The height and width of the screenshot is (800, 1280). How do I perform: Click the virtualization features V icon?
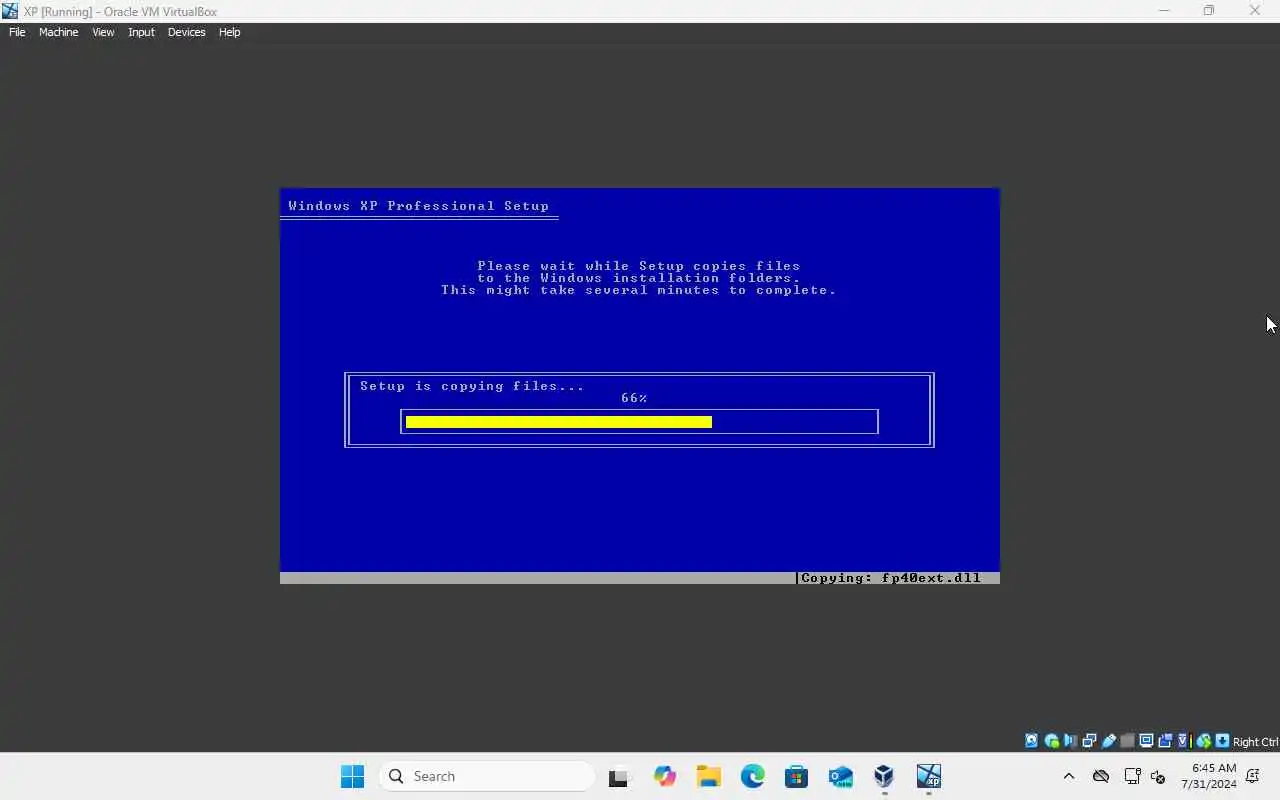[x=1183, y=741]
